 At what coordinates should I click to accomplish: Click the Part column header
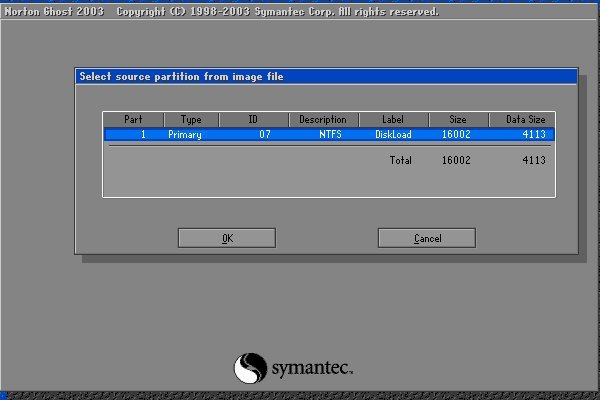coord(133,119)
